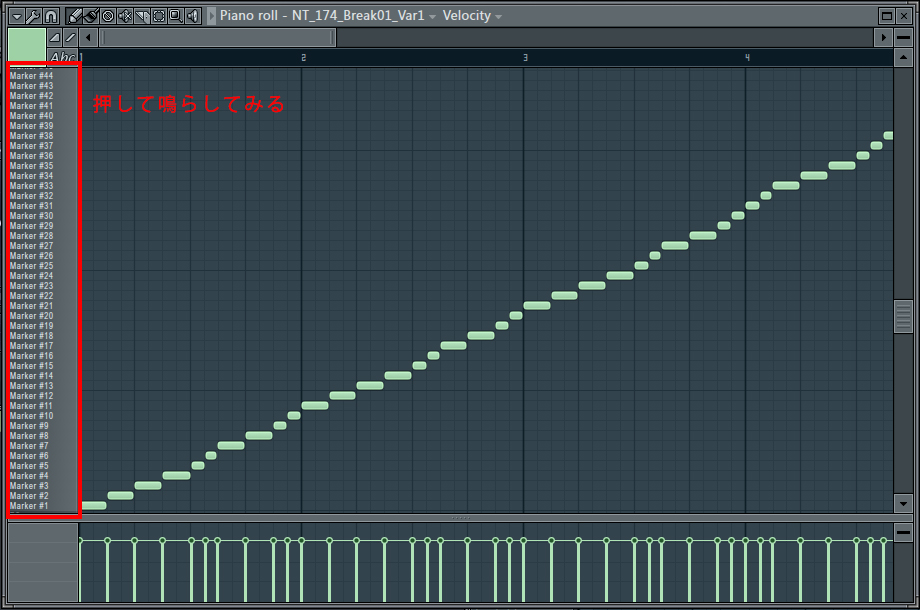Select the note on Marker #11 row
The image size is (920, 610).
315,405
